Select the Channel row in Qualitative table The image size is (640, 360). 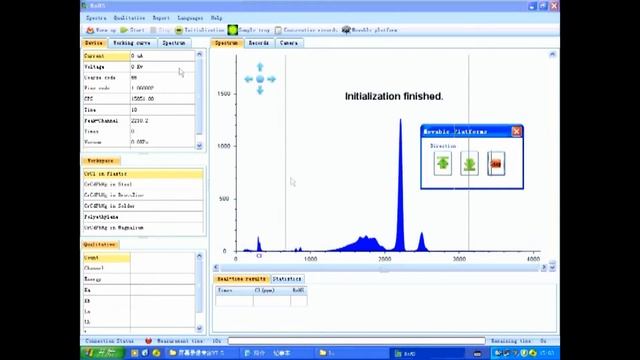(x=139, y=269)
